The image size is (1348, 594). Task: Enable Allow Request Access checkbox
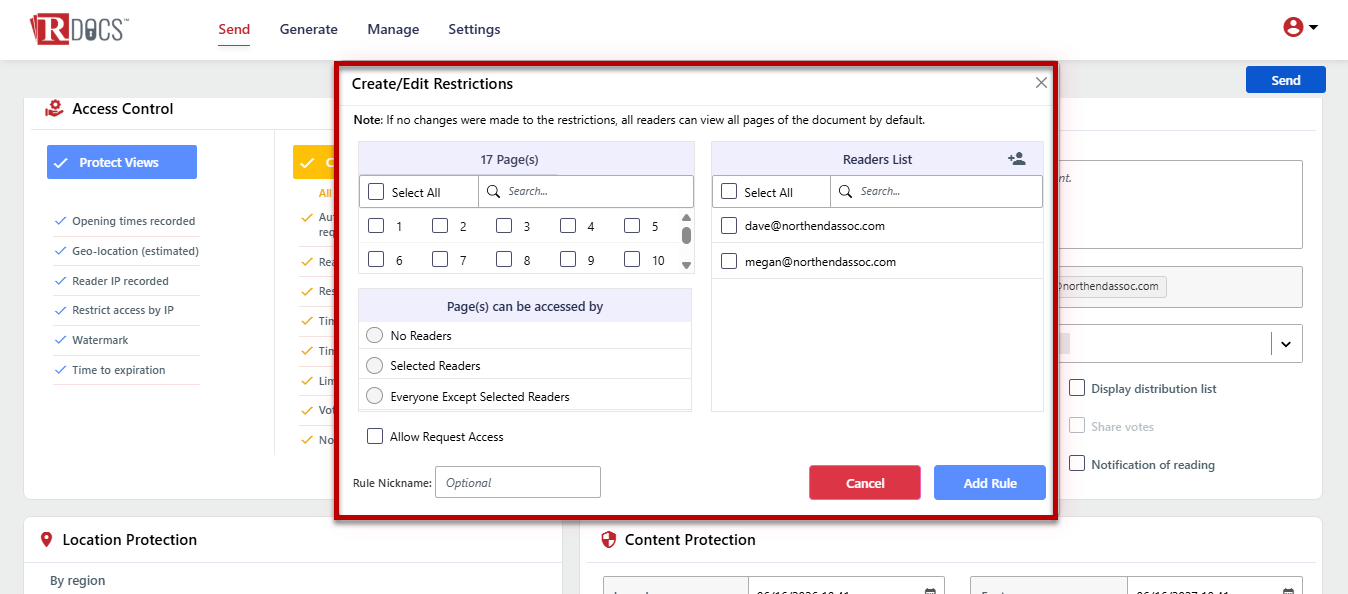(375, 436)
